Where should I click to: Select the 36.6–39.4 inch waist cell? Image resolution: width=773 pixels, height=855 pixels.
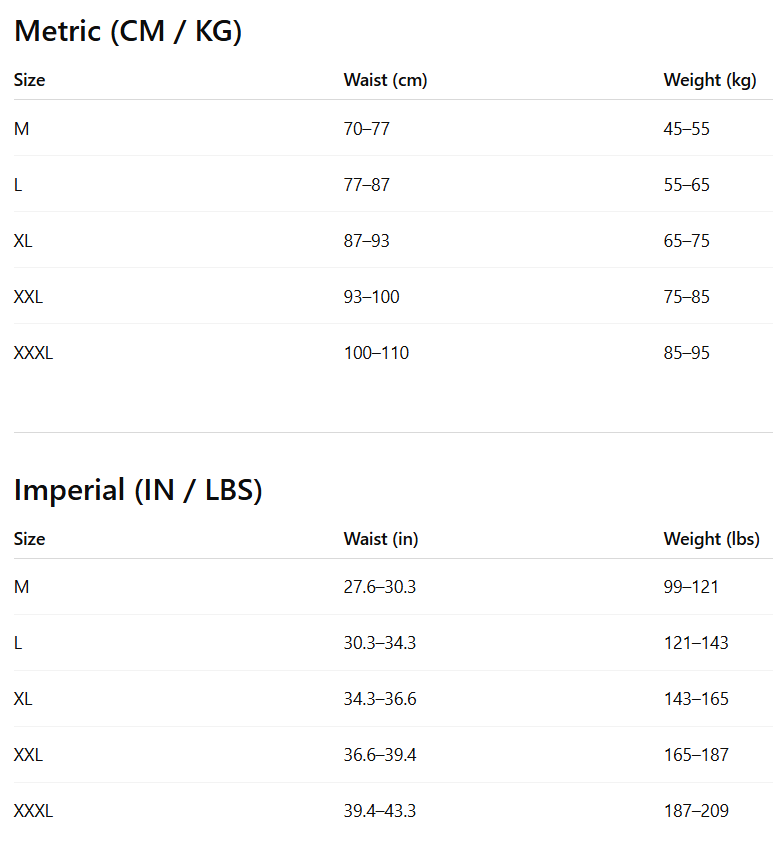click(x=379, y=755)
